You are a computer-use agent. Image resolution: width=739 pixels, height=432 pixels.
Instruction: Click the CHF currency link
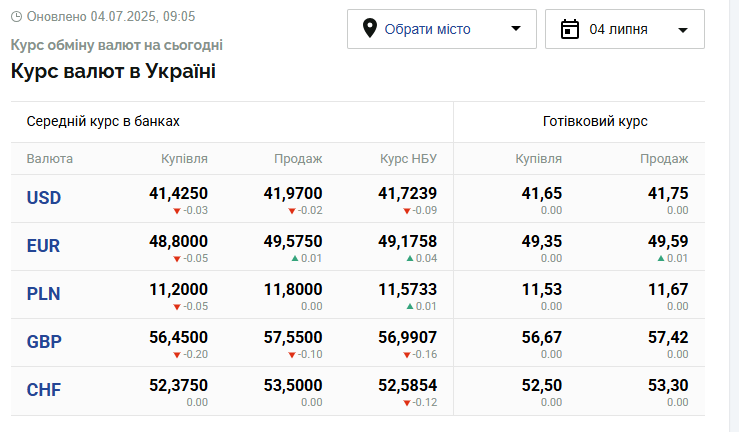point(44,390)
